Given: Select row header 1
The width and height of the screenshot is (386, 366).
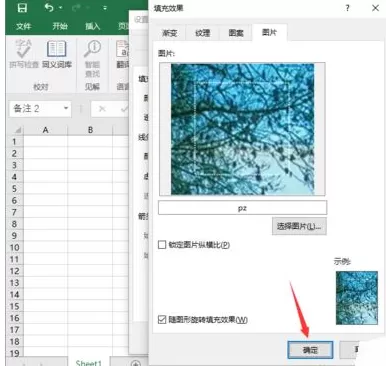Looking at the screenshot, I should coord(15,142).
